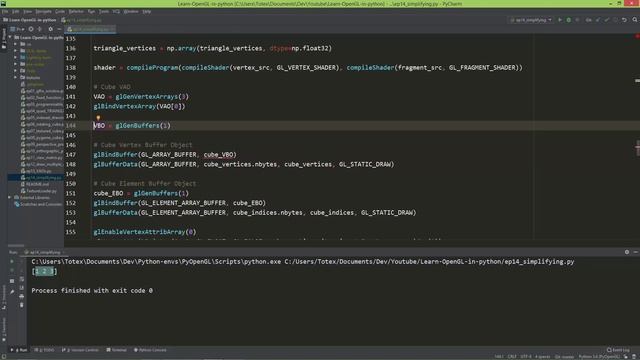
Task: Open the Window menu
Action: (x=131, y=11)
